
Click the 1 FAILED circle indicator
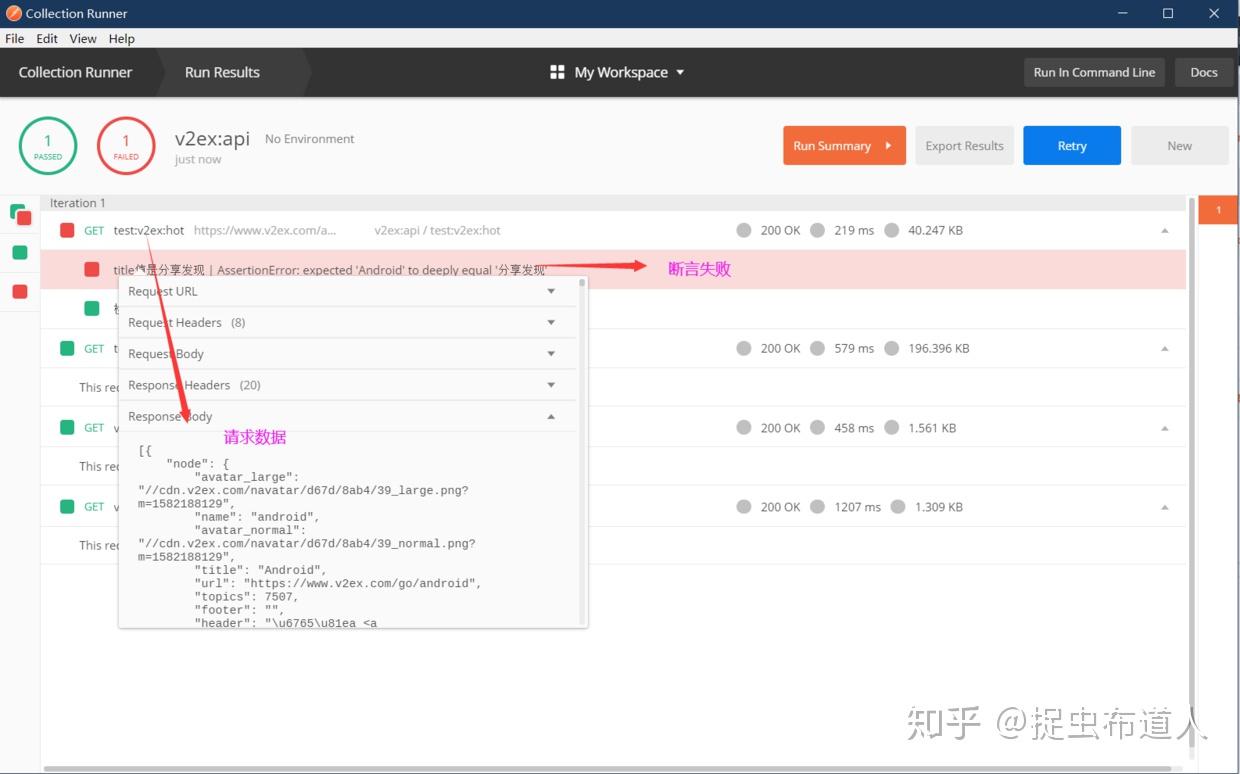point(125,145)
